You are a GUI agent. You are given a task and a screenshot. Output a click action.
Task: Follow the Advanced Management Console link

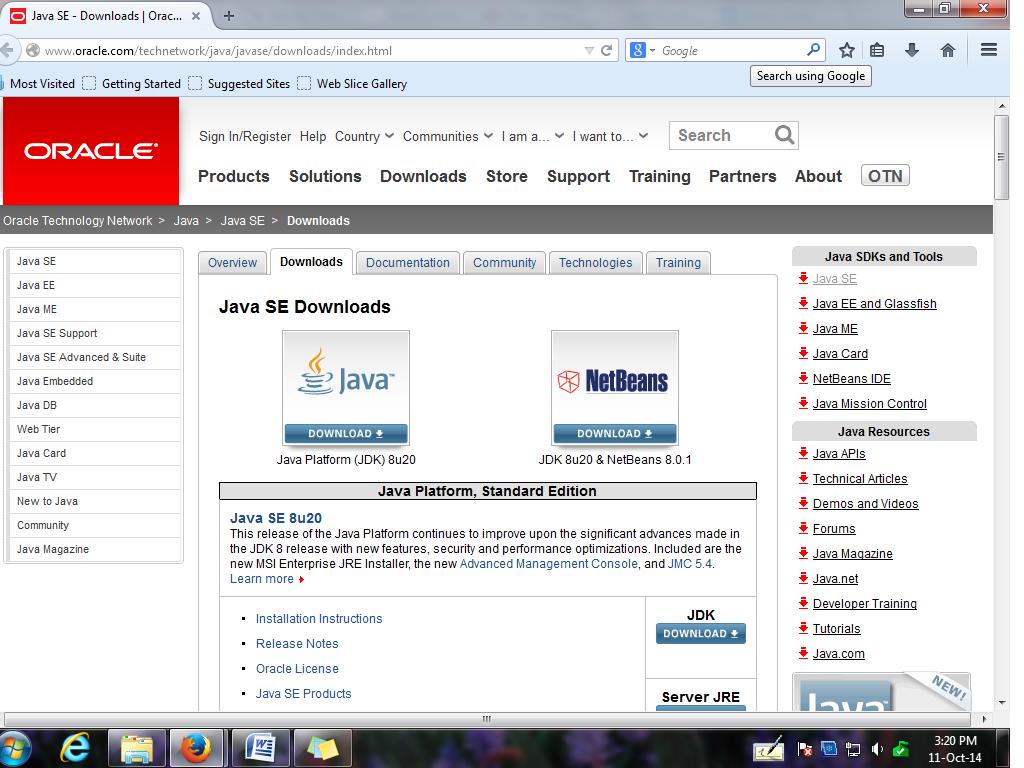click(549, 564)
